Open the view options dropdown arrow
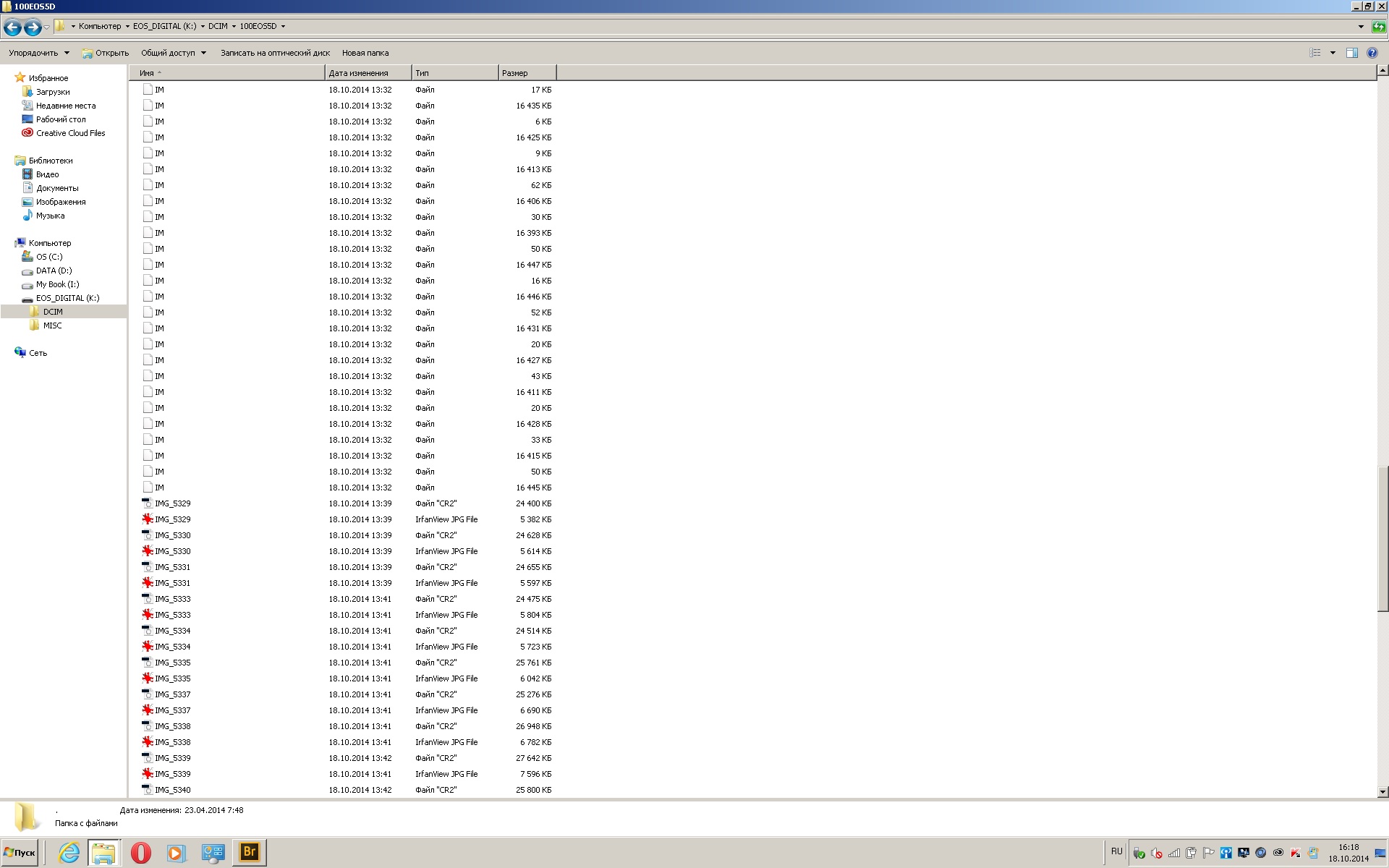The height and width of the screenshot is (868, 1389). 1333,53
